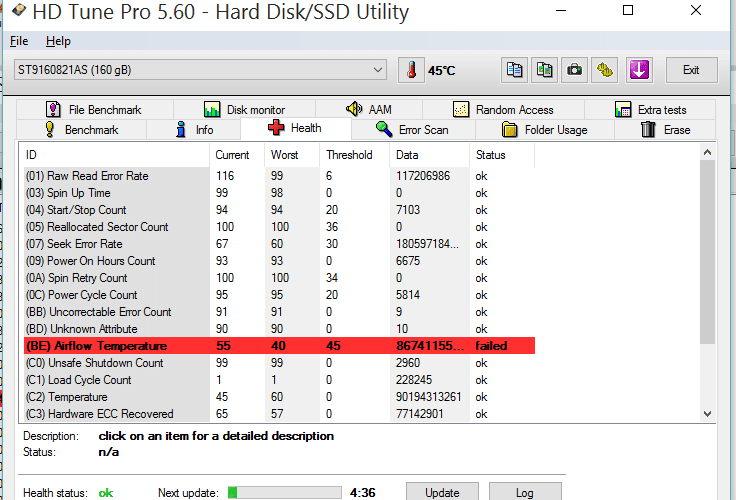The image size is (736, 500).
Task: Click the Update button
Action: (442, 492)
